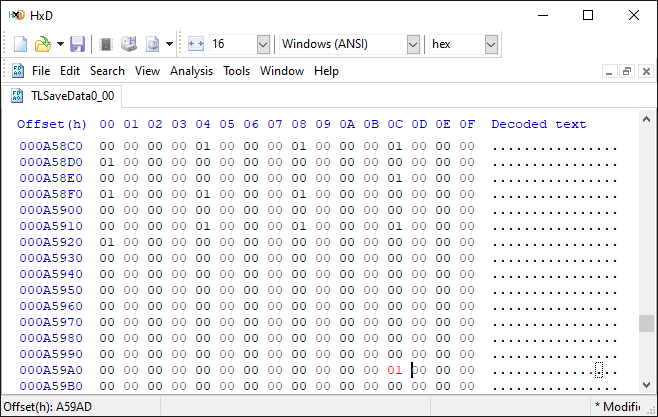Maximize the HxD main window

[588, 16]
